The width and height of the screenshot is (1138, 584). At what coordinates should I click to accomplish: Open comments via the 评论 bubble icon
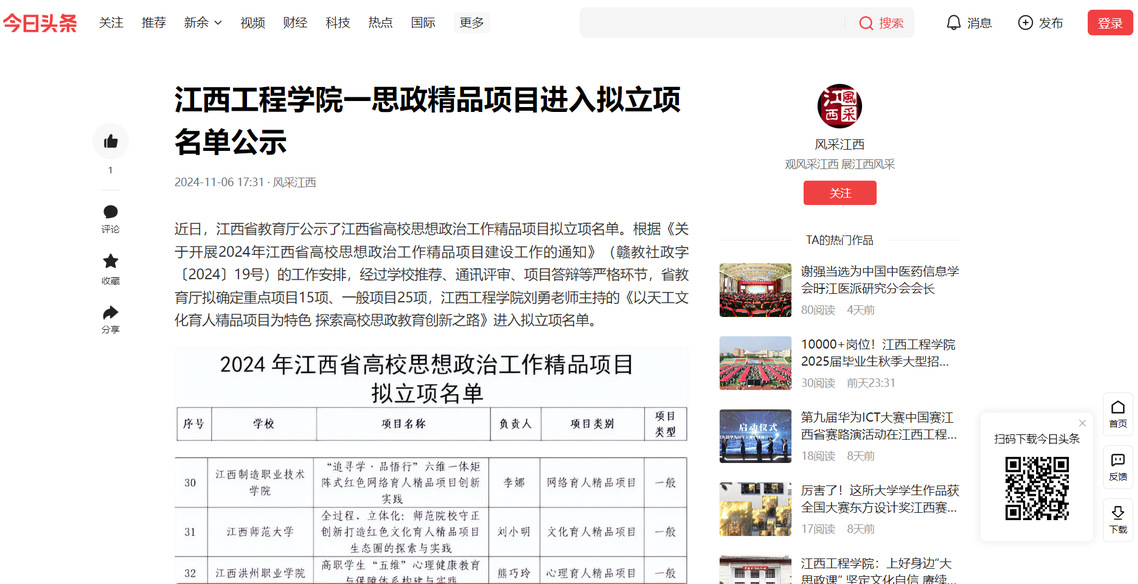click(x=110, y=212)
